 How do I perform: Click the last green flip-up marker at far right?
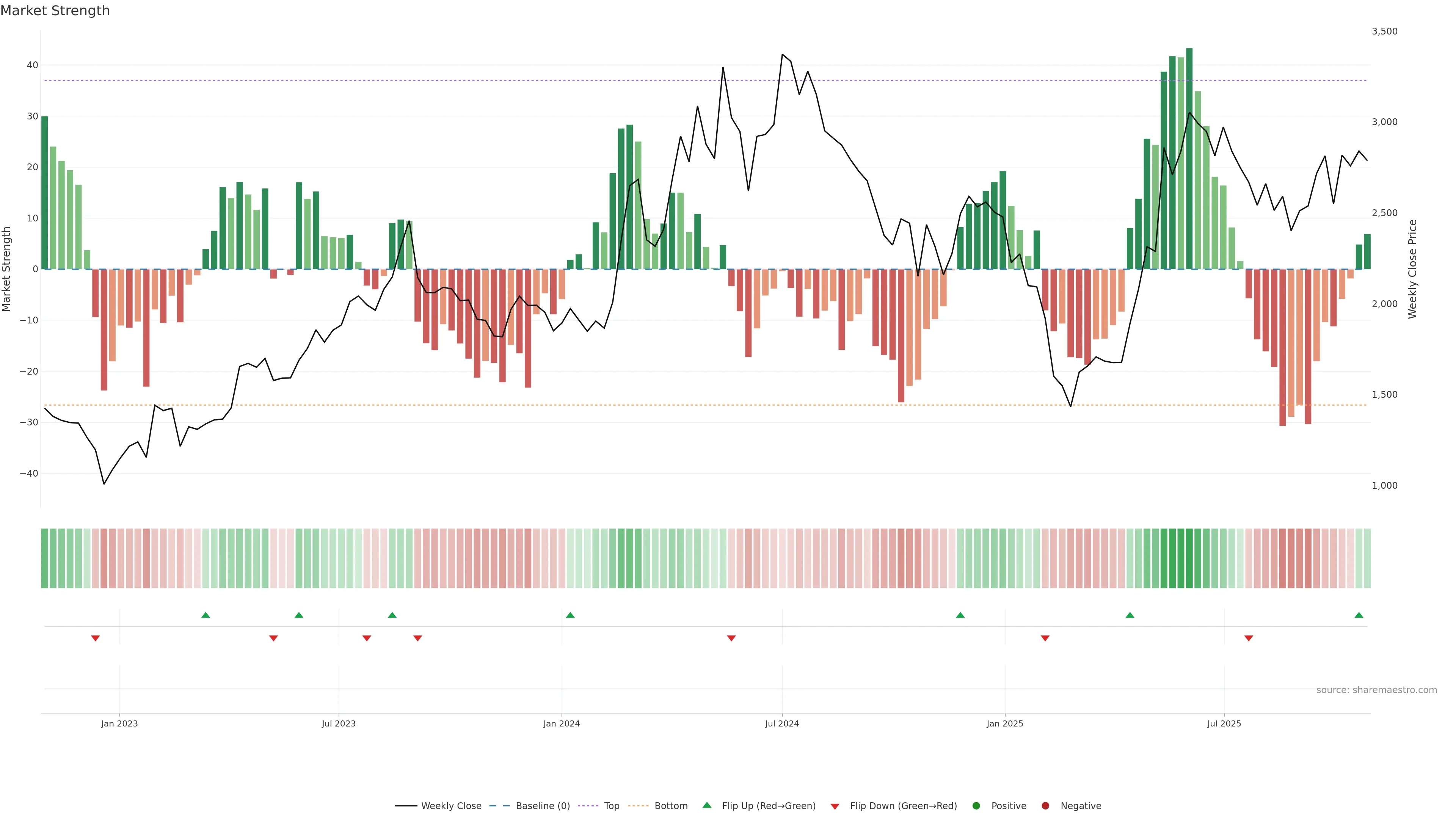pyautogui.click(x=1359, y=615)
